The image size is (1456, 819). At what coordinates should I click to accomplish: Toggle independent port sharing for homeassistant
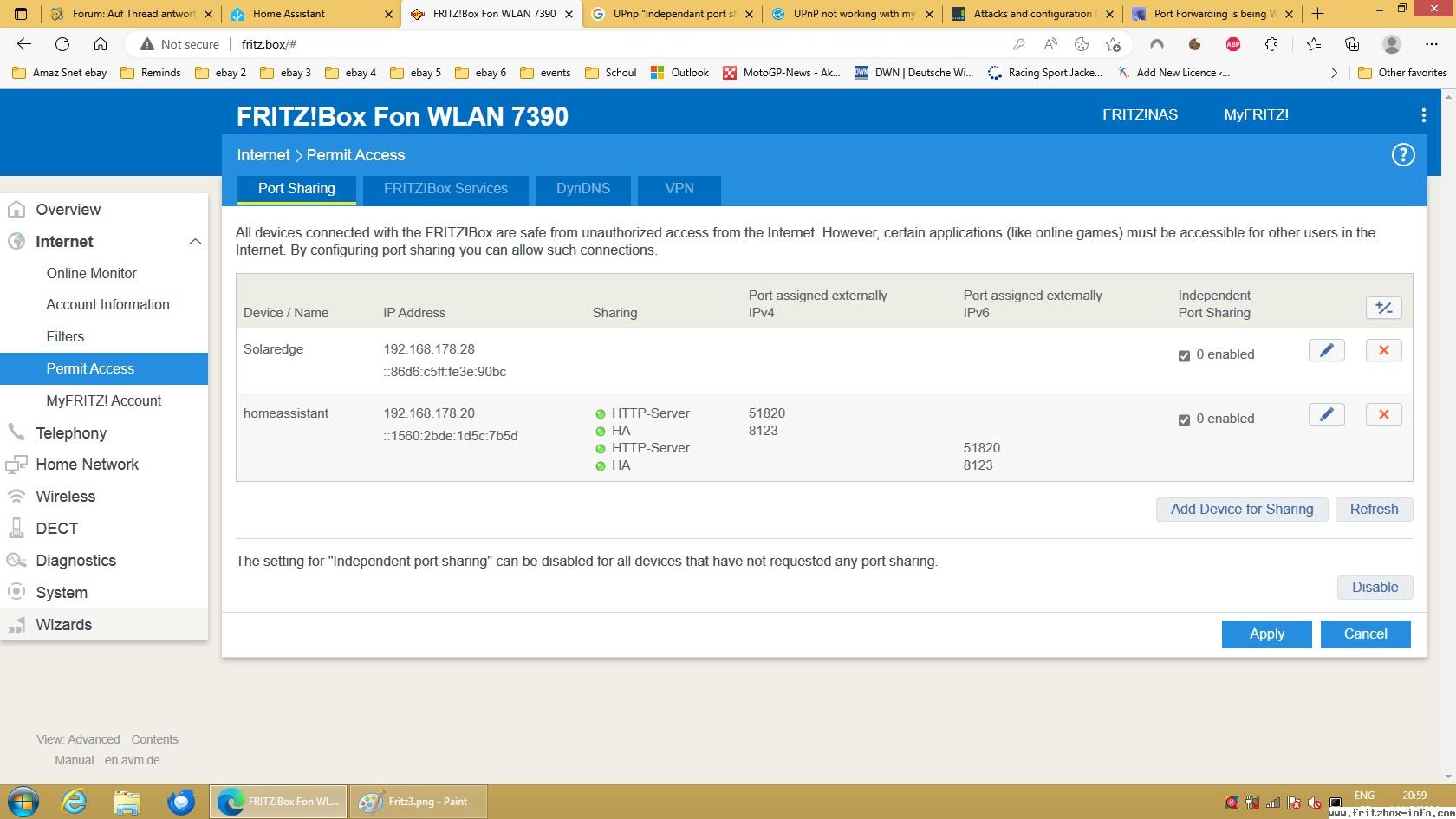(x=1184, y=419)
